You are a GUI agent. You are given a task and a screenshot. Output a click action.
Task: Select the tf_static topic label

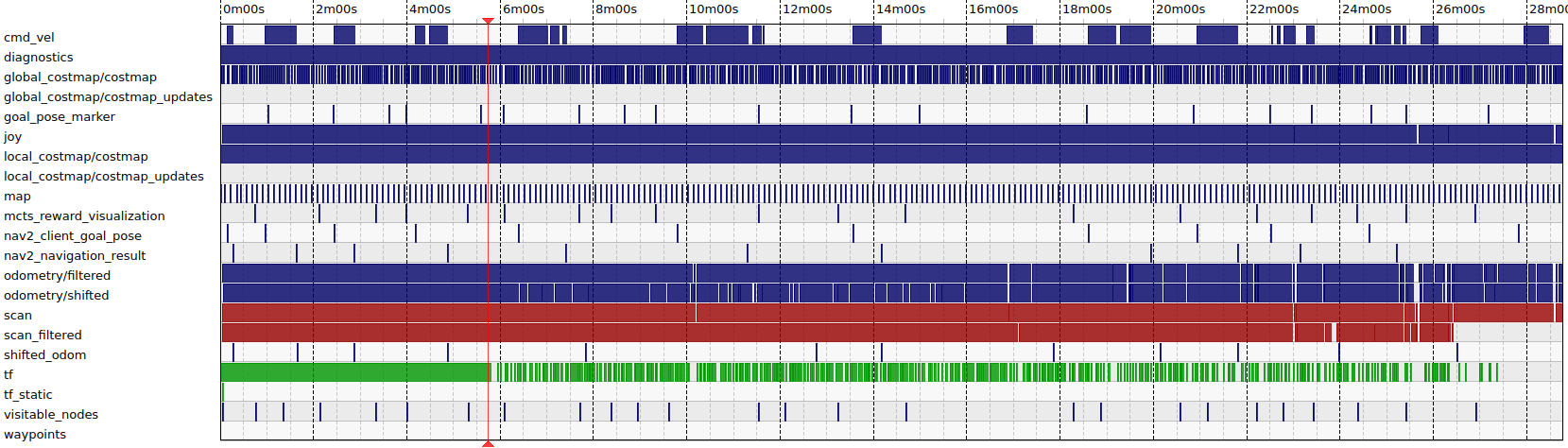28,395
